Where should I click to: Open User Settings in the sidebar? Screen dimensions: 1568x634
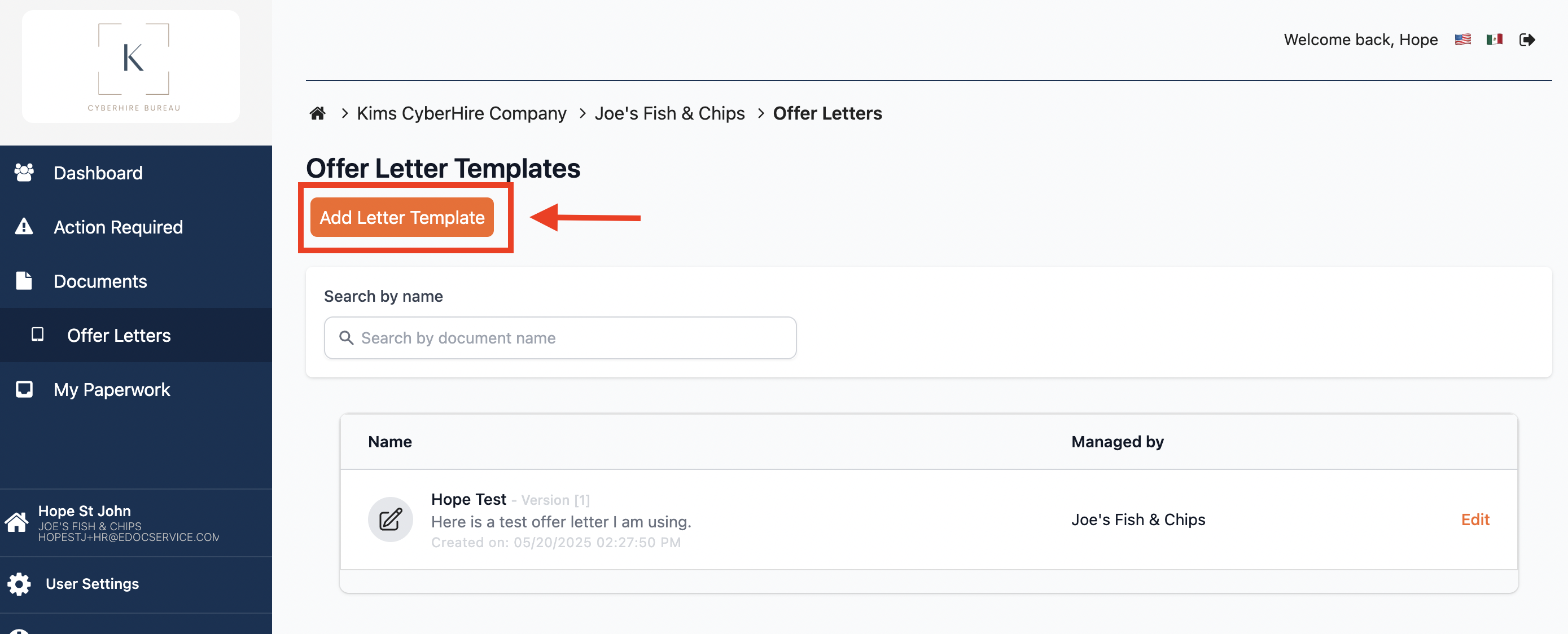point(135,584)
